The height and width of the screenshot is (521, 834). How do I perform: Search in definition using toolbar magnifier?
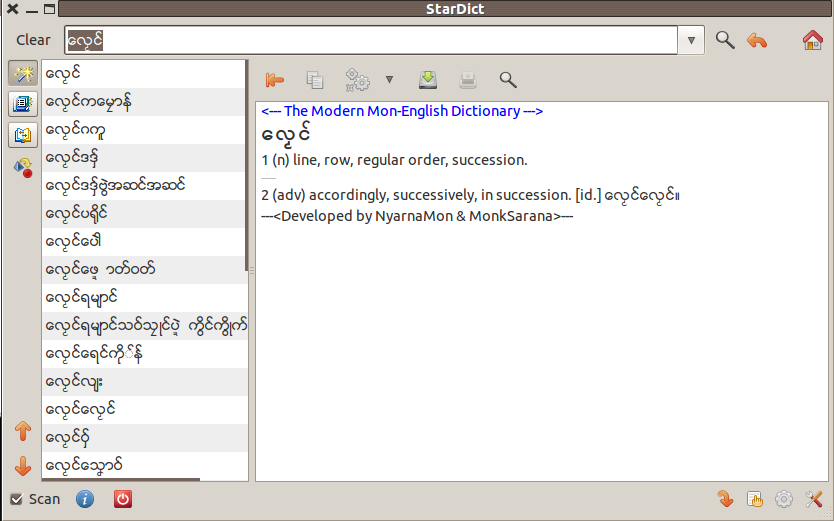pyautogui.click(x=508, y=79)
